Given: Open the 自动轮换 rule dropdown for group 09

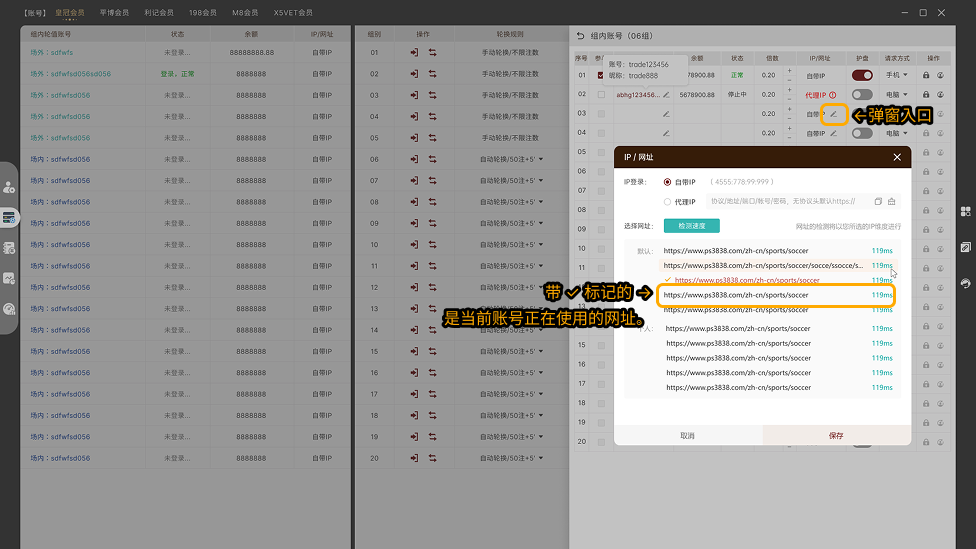Looking at the screenshot, I should pyautogui.click(x=512, y=223).
